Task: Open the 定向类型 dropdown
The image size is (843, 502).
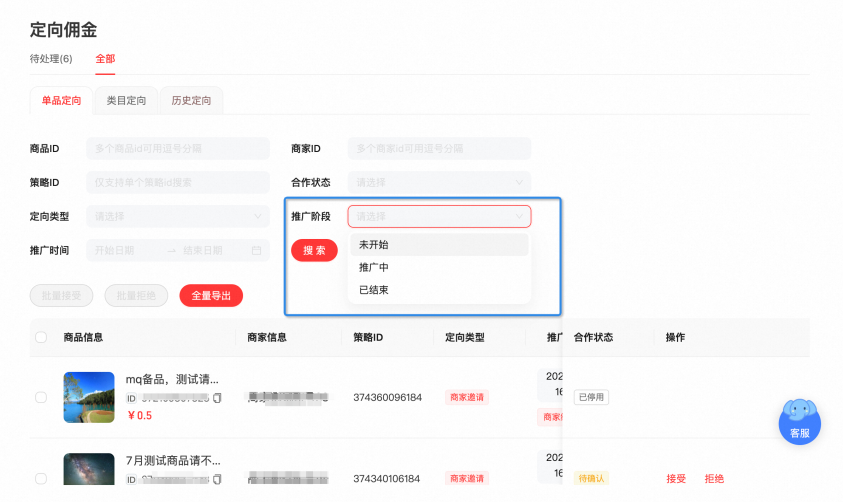Action: click(x=178, y=217)
